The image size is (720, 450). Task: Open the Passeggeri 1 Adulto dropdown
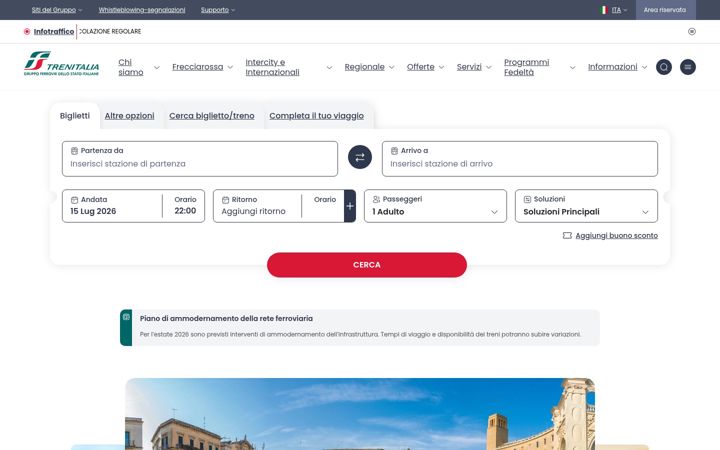(435, 206)
